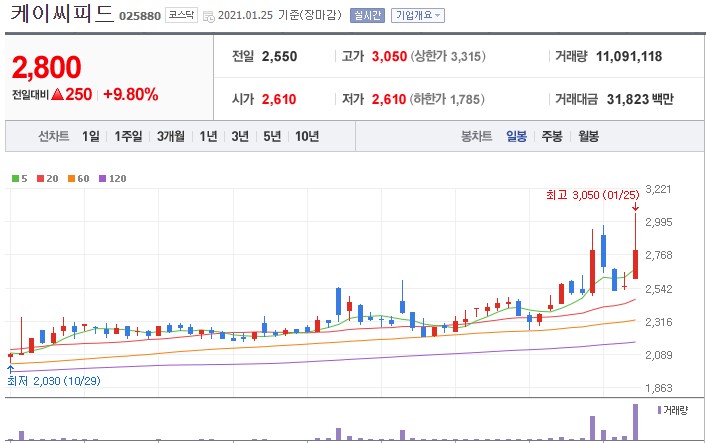Click the tallest volume bar at the right
The width and height of the screenshot is (706, 443).
[x=635, y=422]
